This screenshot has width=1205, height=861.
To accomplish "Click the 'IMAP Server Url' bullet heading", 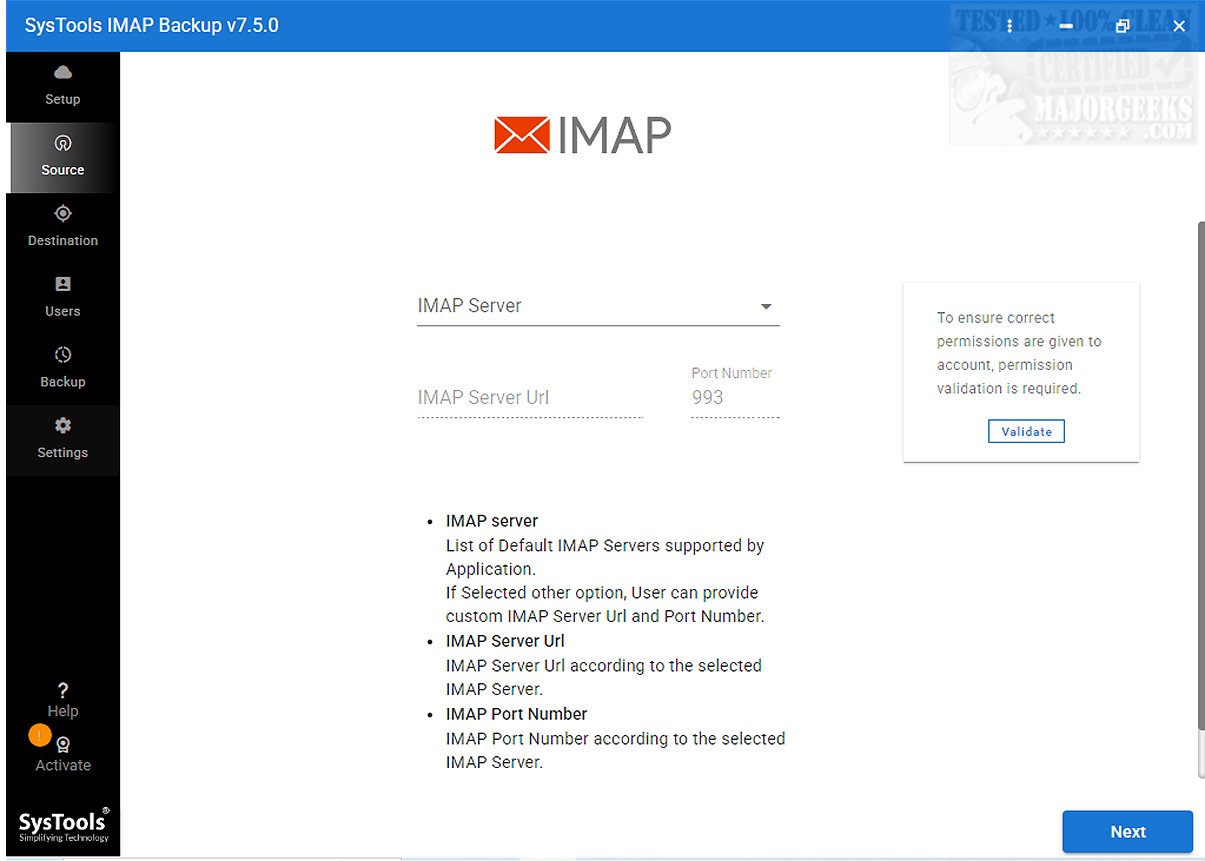I will tap(505, 641).
